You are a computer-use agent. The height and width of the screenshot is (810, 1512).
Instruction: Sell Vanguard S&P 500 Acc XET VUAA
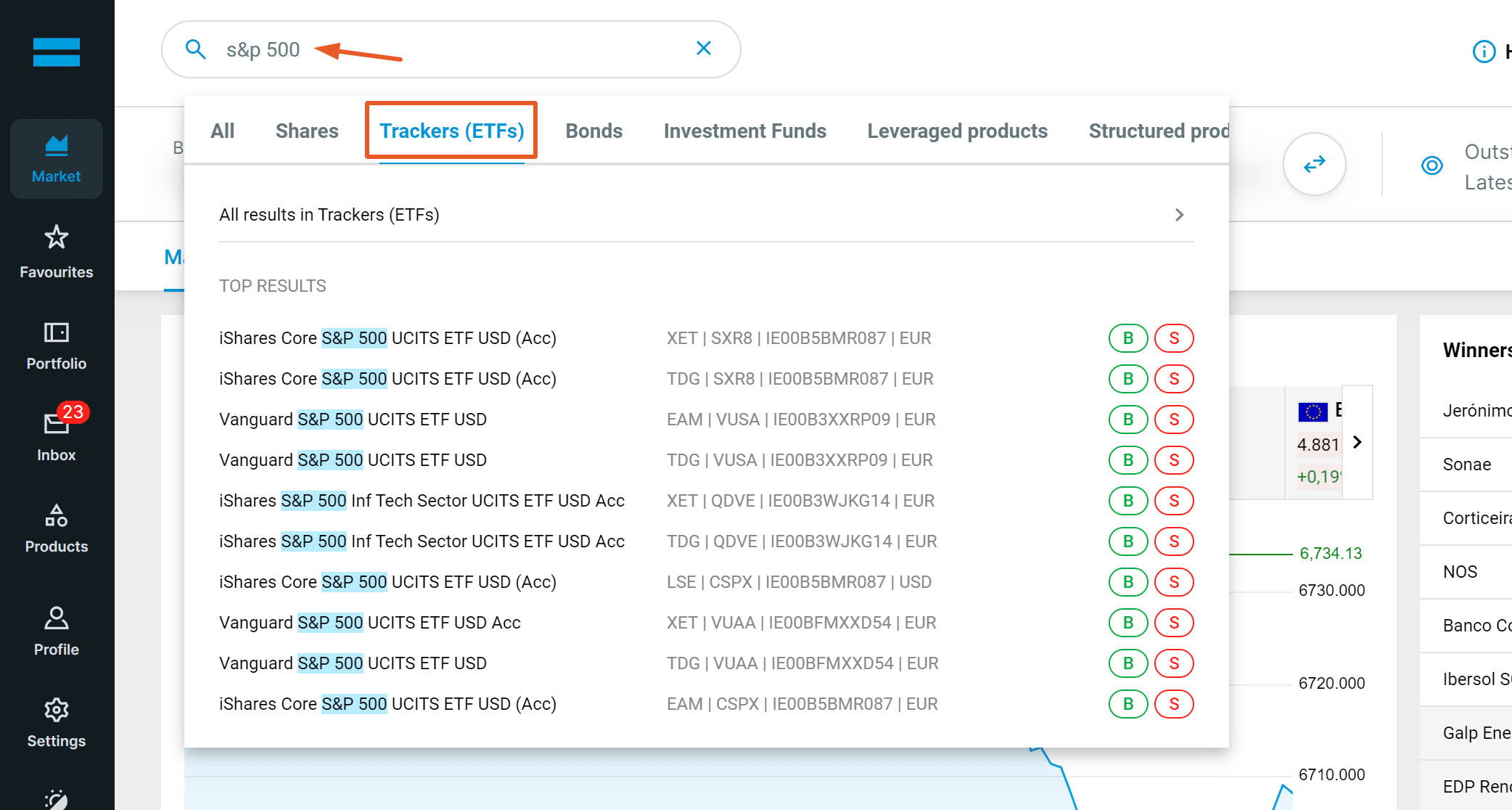[x=1174, y=623]
